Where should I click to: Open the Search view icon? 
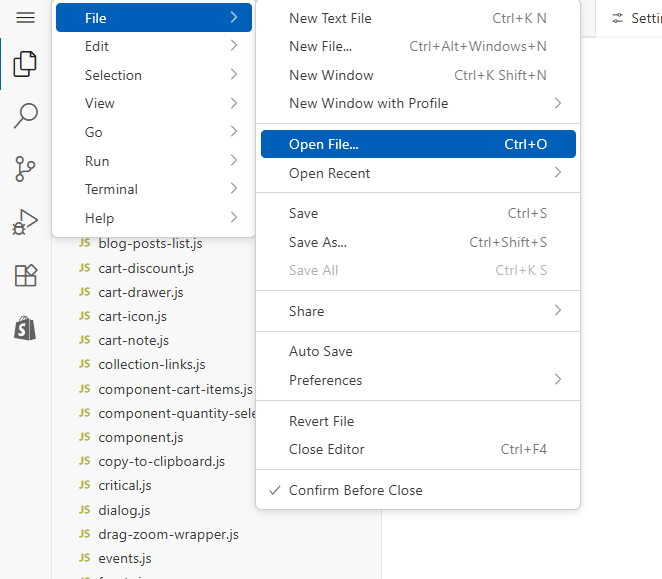26,116
